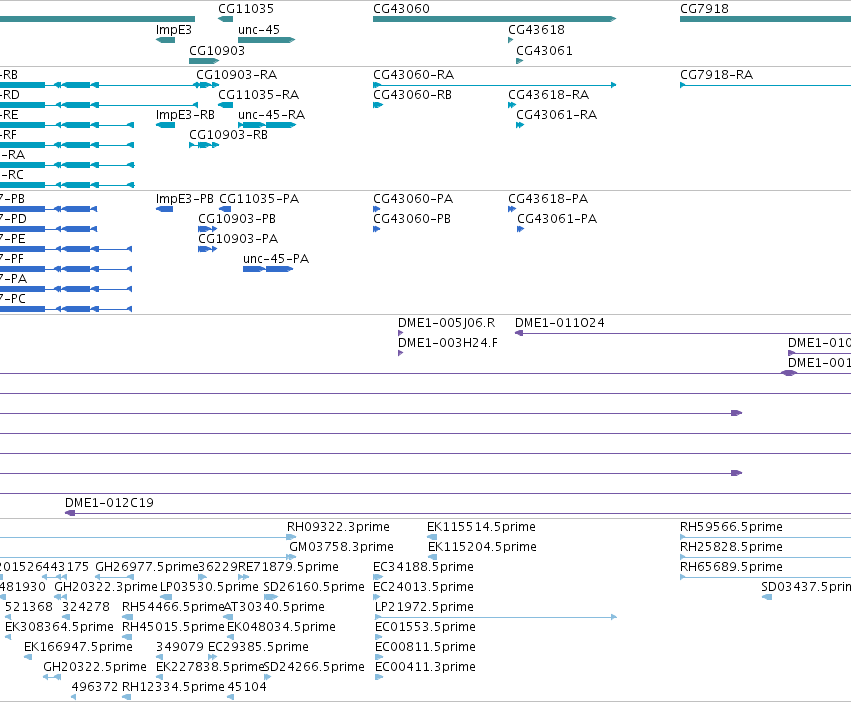The image size is (851, 702).
Task: Click the RH25828.5prime EST label
Action: coord(731,547)
